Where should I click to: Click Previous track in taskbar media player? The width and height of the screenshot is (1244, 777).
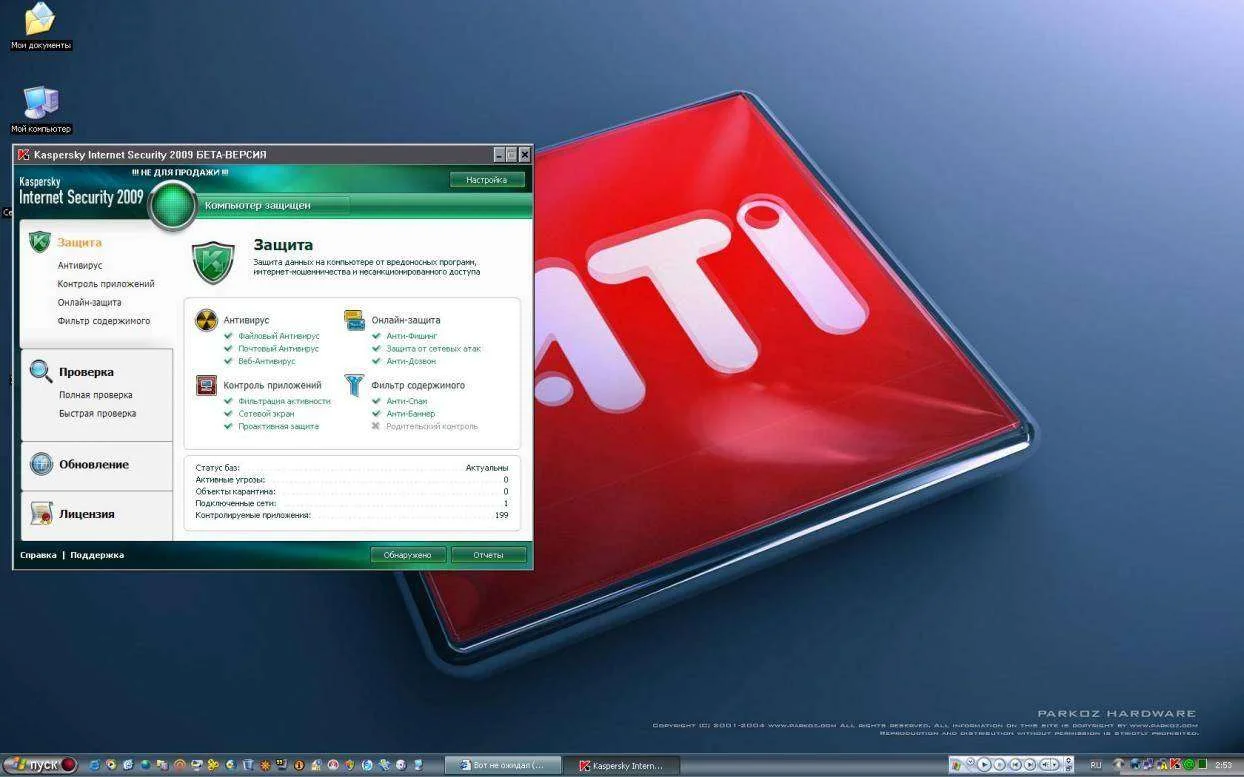pos(1016,764)
